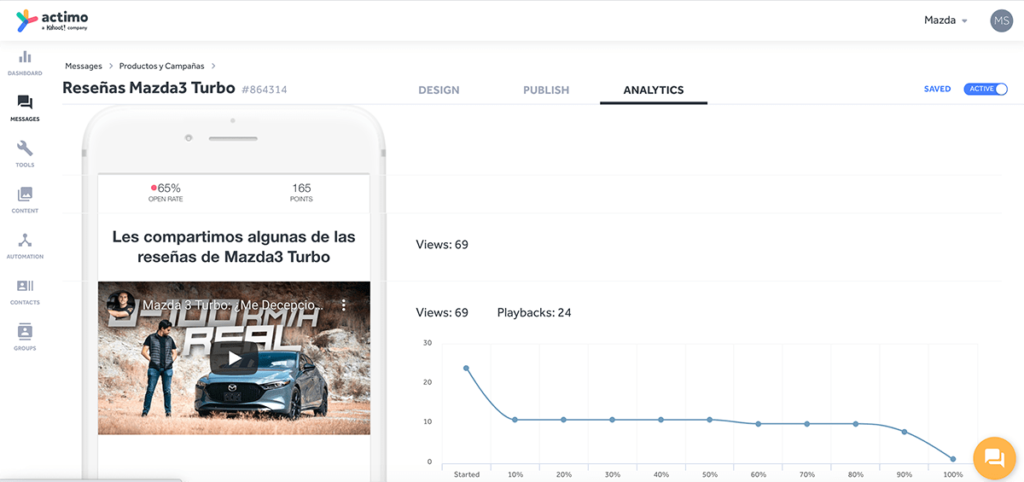1024x482 pixels.
Task: Click the 65% open rate stat
Action: point(165,192)
